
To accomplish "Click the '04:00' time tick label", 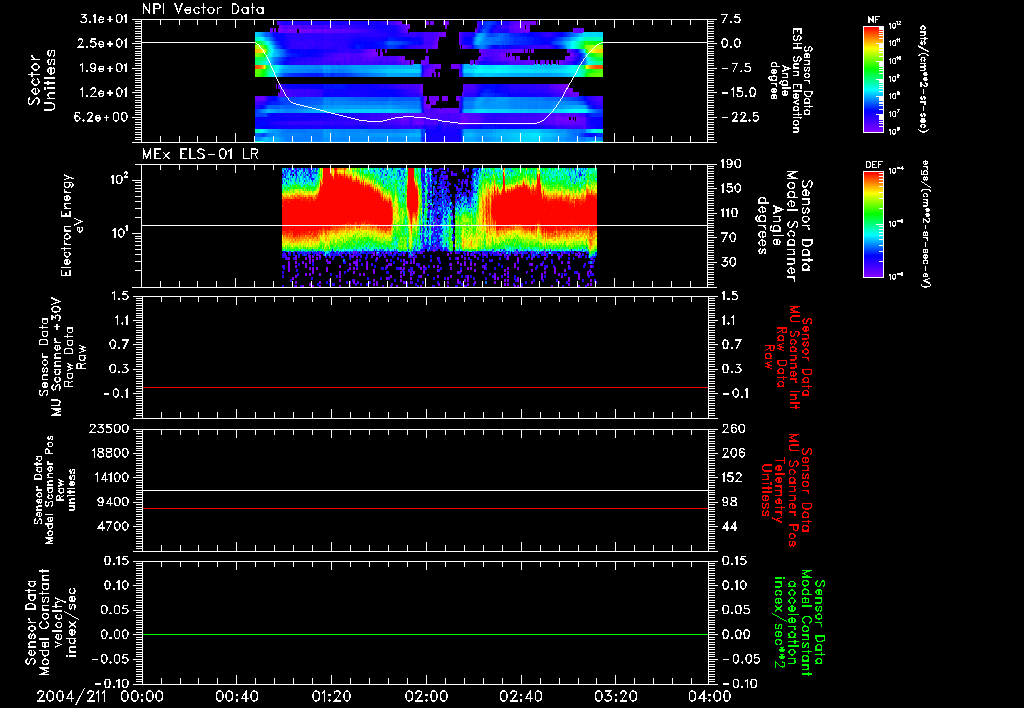I will [710, 696].
